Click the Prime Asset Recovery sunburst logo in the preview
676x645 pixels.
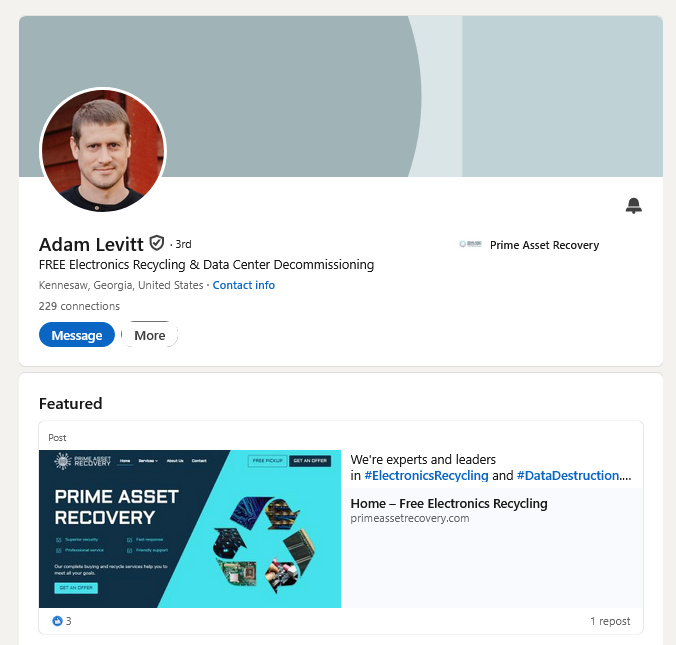coord(63,461)
